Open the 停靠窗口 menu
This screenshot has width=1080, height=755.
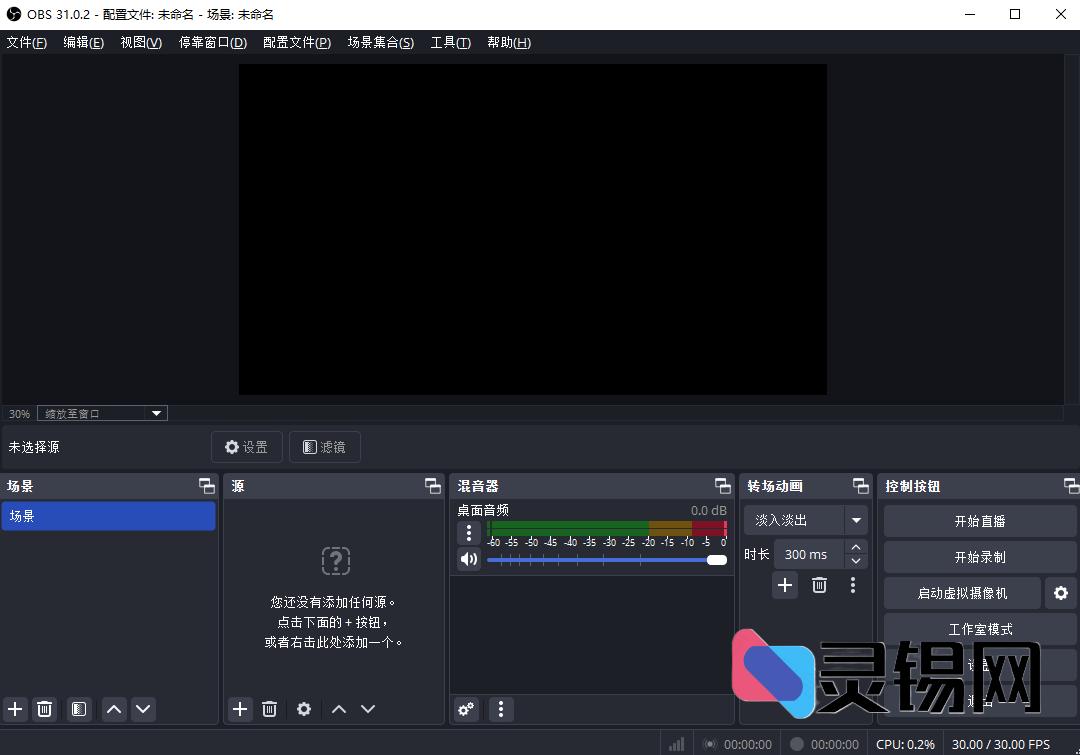[x=212, y=42]
